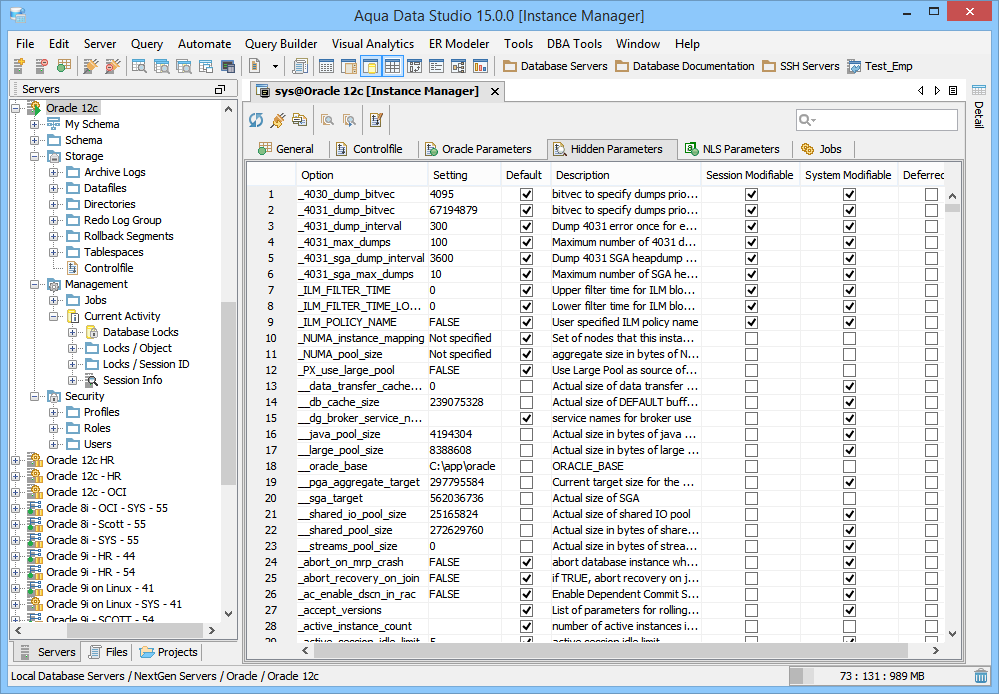Toggle Default checkbox for _4030_dump_bitvec
This screenshot has height=694, width=999.
(526, 194)
